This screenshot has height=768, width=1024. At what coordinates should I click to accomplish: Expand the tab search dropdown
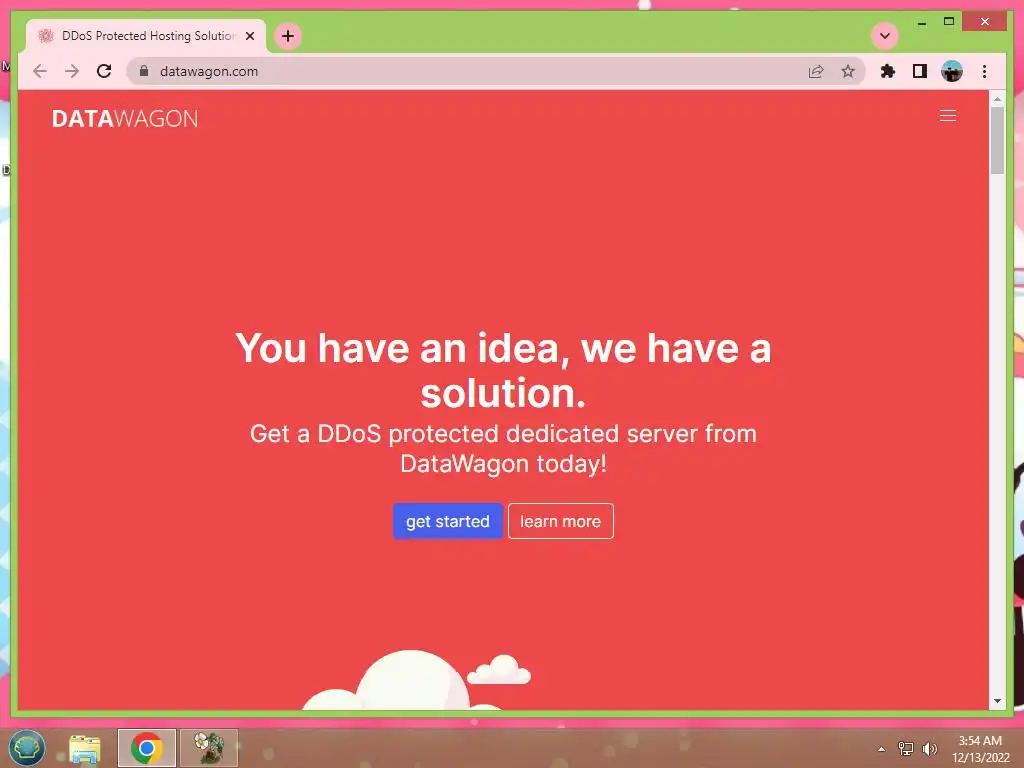(885, 36)
